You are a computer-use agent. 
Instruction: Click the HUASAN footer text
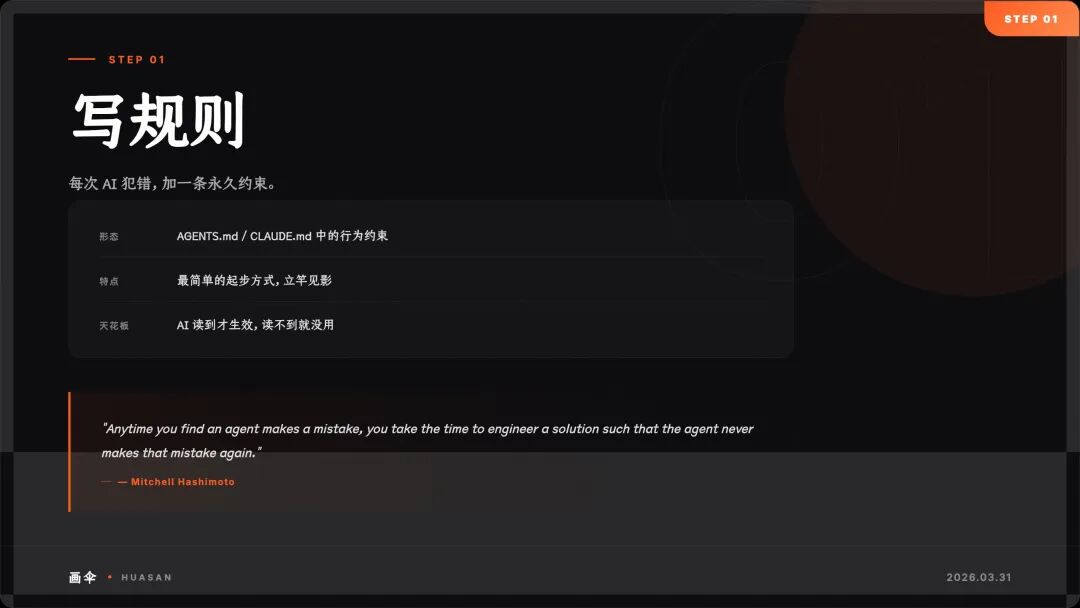pyautogui.click(x=147, y=577)
